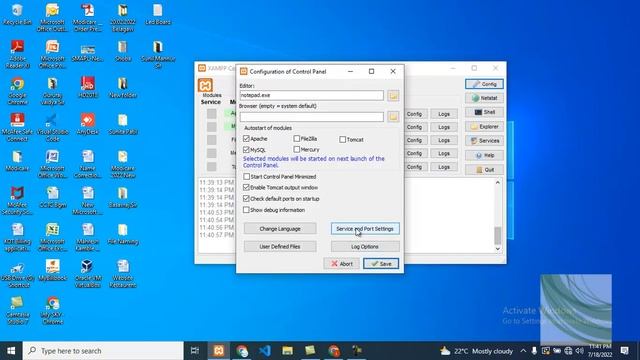The width and height of the screenshot is (640, 360).
Task: Click the Editor input field
Action: click(311, 95)
